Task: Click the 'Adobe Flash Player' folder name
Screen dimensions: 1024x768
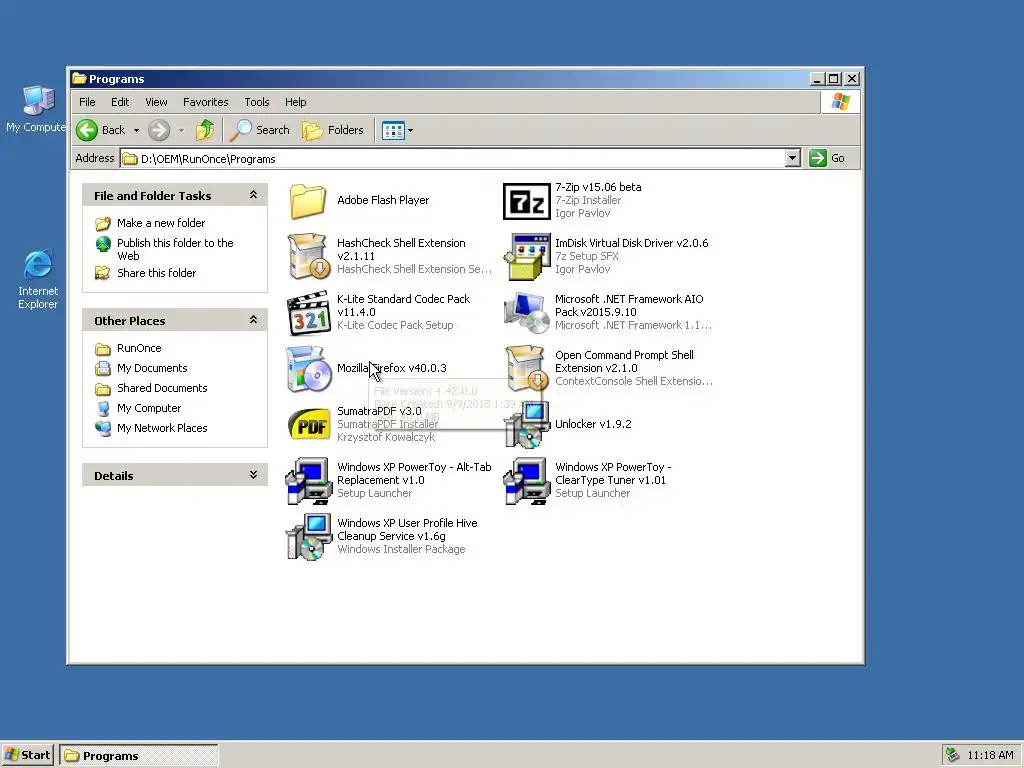Action: (x=383, y=200)
